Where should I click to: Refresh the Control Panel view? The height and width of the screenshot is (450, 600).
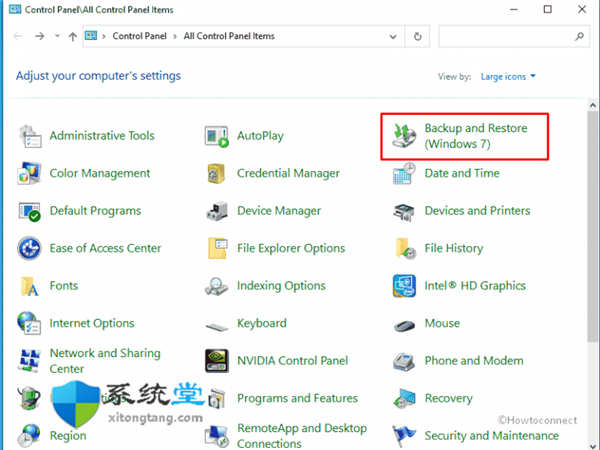[x=418, y=36]
